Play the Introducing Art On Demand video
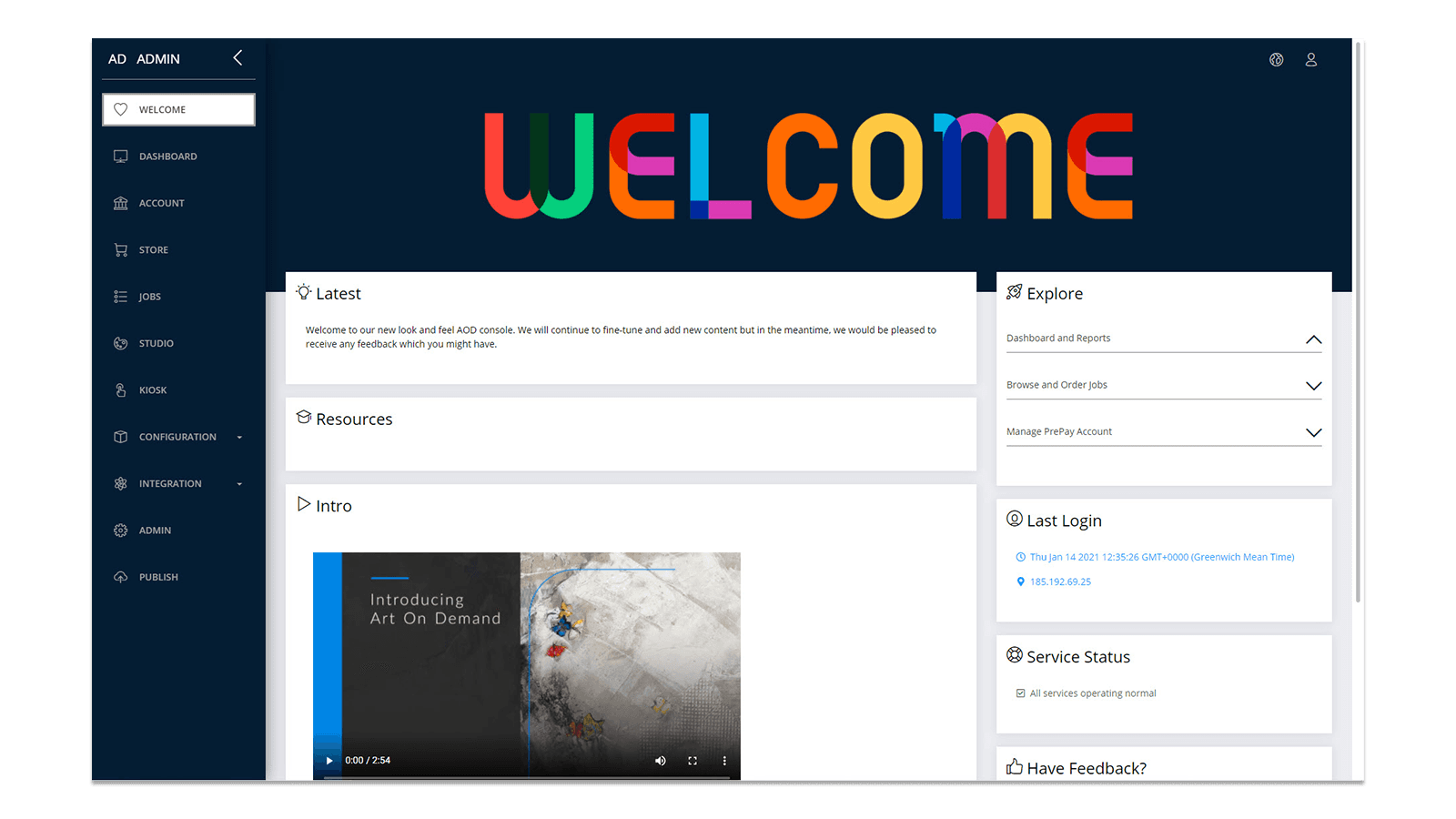Viewport: 1456px width, 819px height. point(329,761)
